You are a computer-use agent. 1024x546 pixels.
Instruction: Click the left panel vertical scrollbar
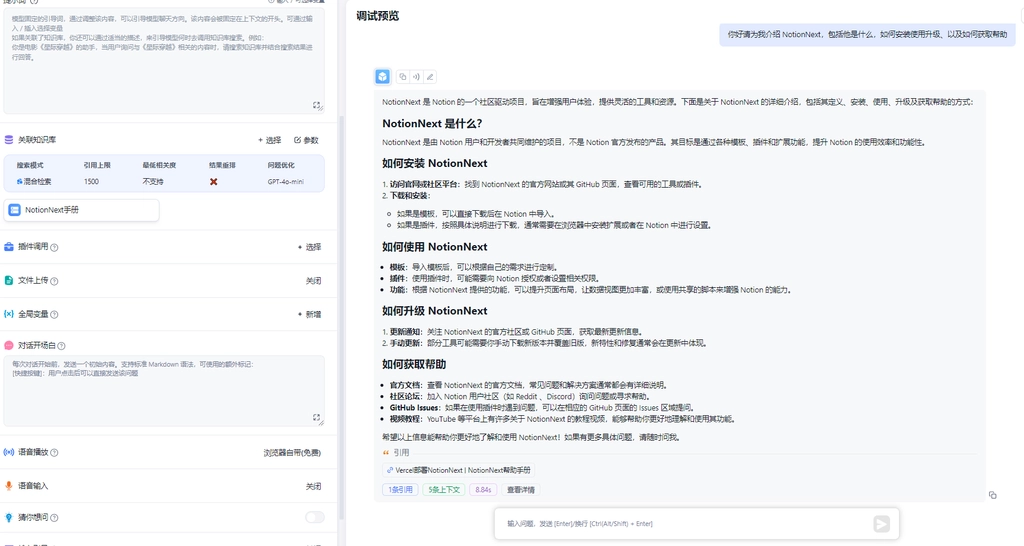pyautogui.click(x=341, y=317)
